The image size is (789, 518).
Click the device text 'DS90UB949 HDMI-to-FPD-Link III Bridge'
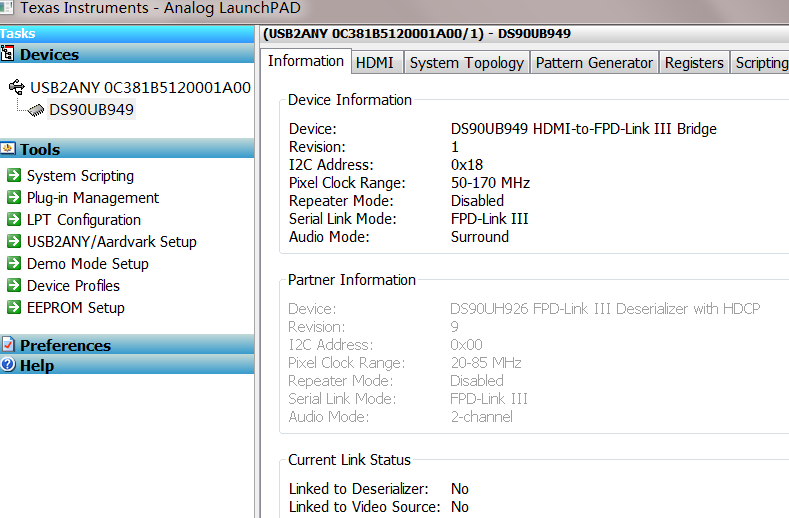[x=584, y=129]
